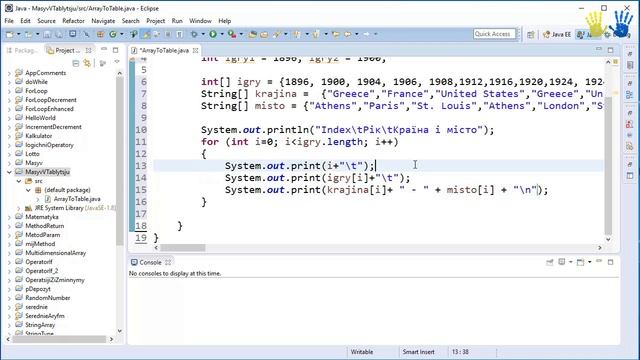
Task: Toggle Link with Editor in Project Explorer
Action: [87, 63]
